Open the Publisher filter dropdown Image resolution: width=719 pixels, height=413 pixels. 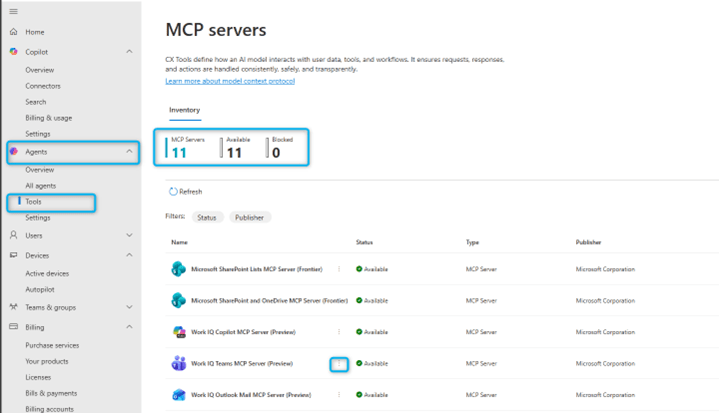pyautogui.click(x=250, y=217)
